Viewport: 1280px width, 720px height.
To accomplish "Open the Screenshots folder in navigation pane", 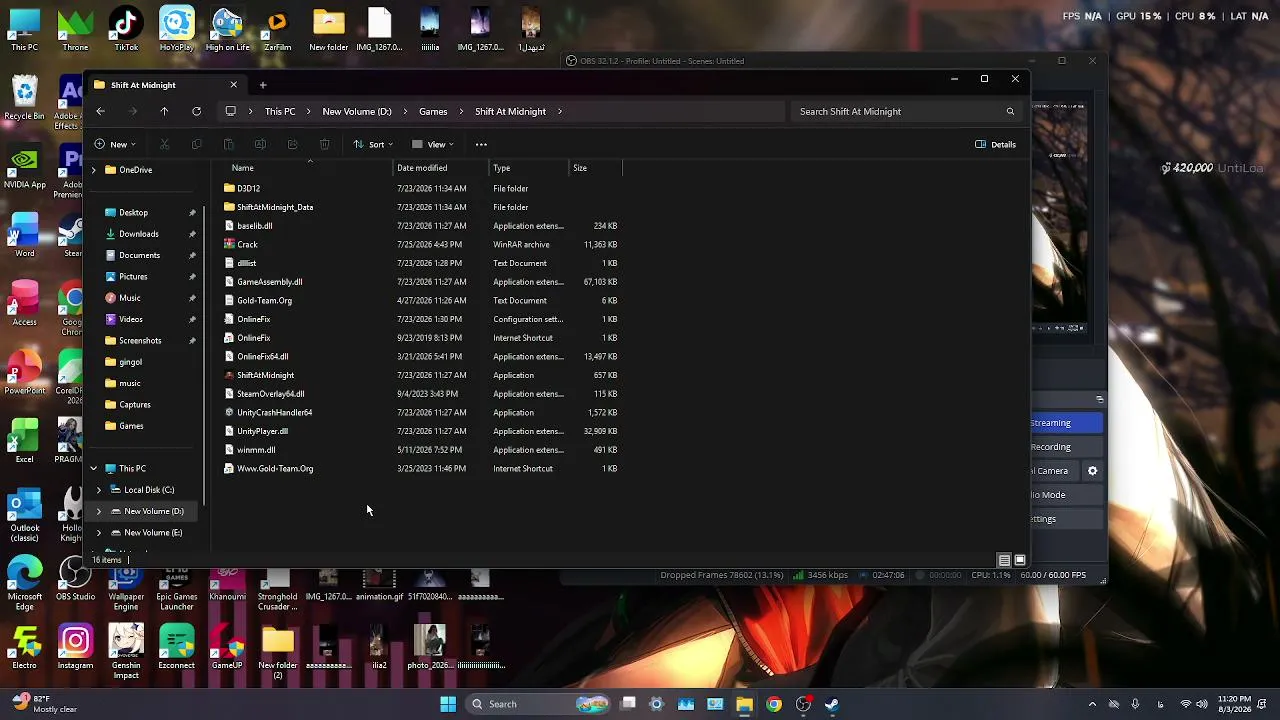I will tap(140, 341).
